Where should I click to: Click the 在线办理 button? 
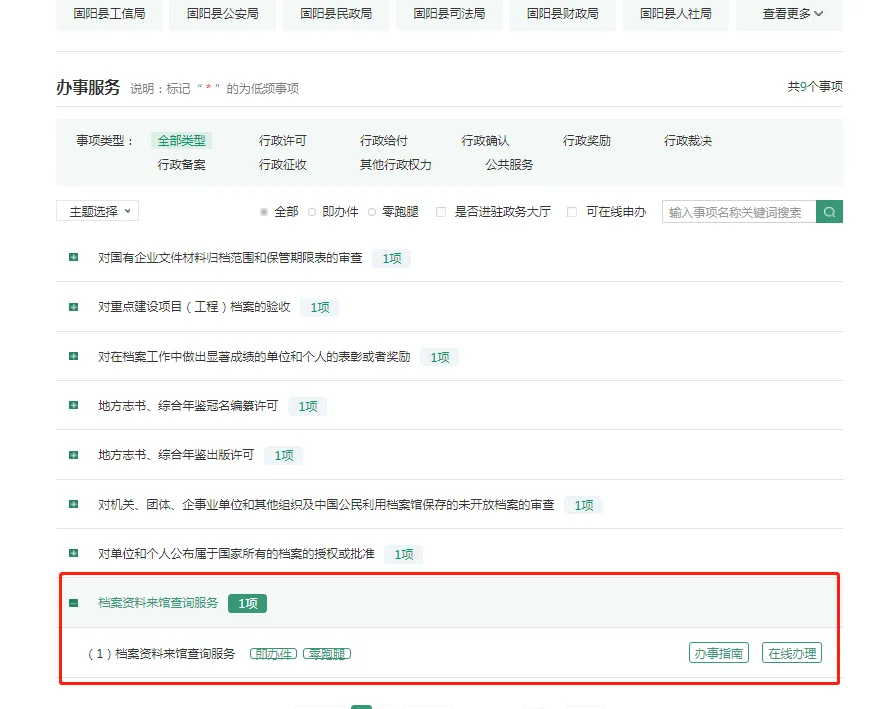pyautogui.click(x=792, y=654)
